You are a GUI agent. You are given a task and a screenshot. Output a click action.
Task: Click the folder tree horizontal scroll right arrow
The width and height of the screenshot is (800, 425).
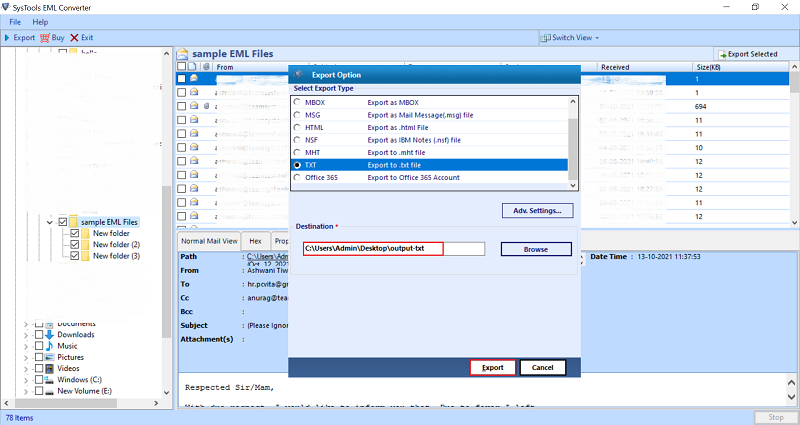pos(156,403)
